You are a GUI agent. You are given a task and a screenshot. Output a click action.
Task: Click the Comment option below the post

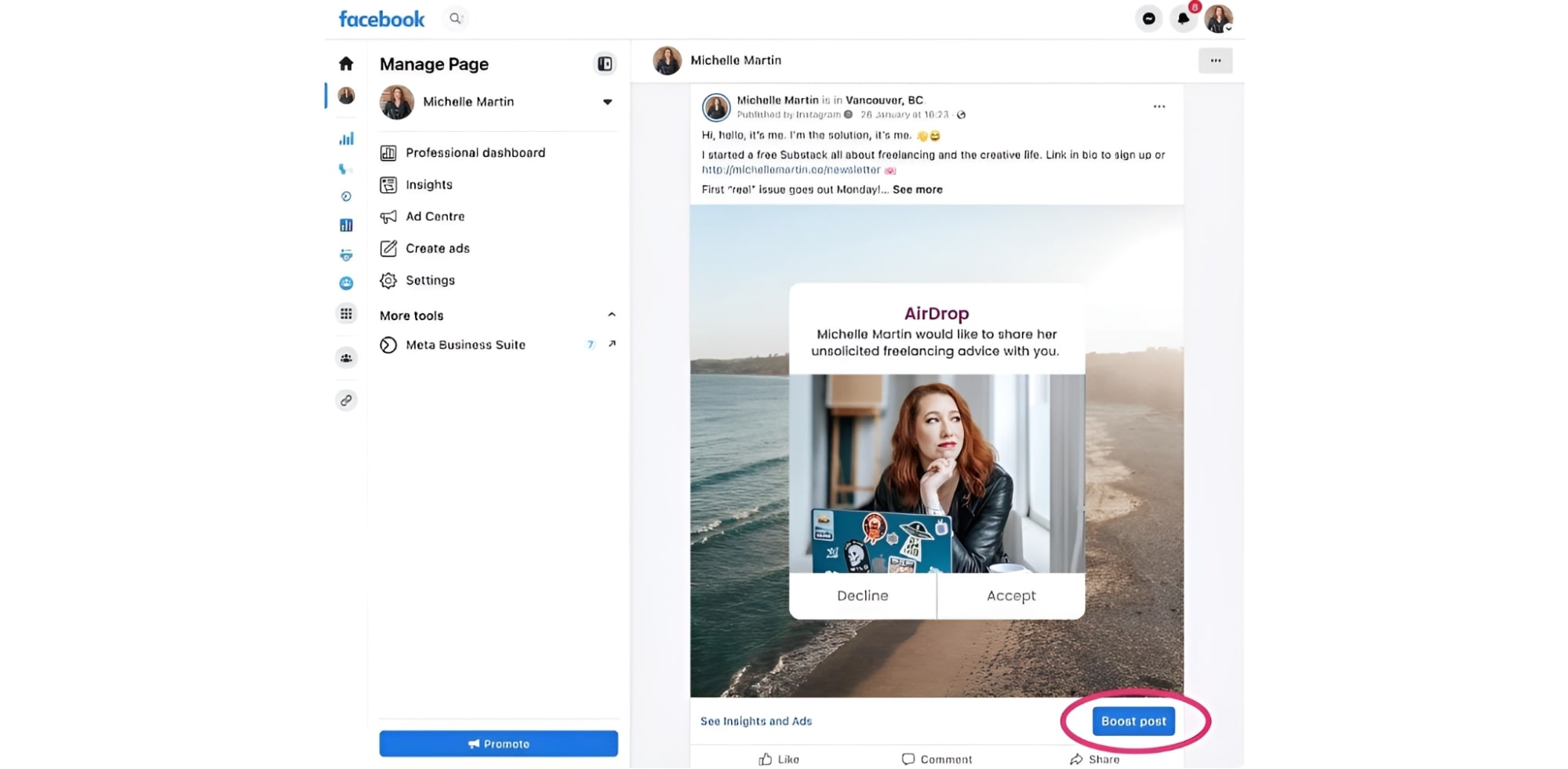pos(938,758)
